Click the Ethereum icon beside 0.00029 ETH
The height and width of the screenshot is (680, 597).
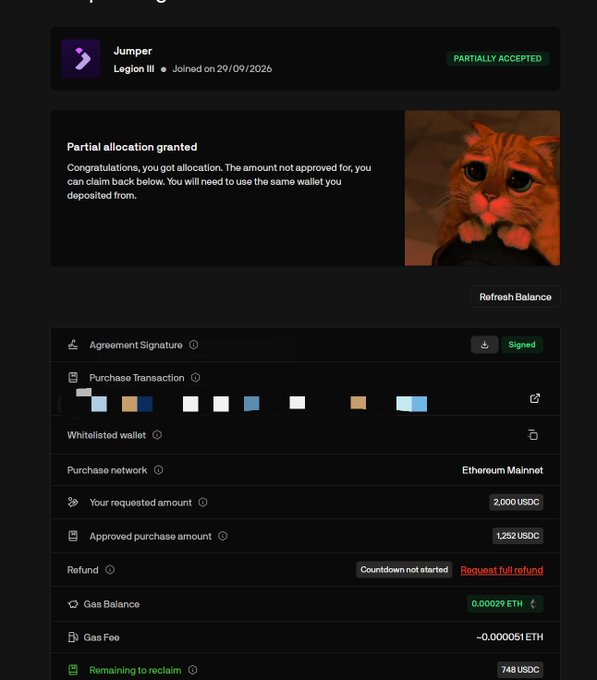[533, 604]
